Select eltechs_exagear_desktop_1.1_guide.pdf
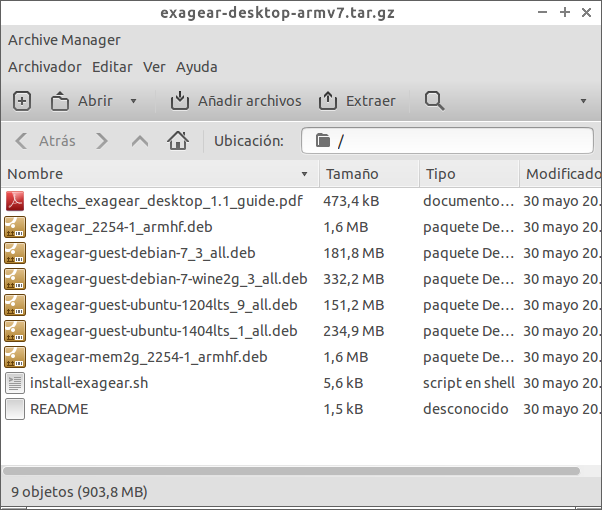This screenshot has height=510, width=602. point(166,201)
